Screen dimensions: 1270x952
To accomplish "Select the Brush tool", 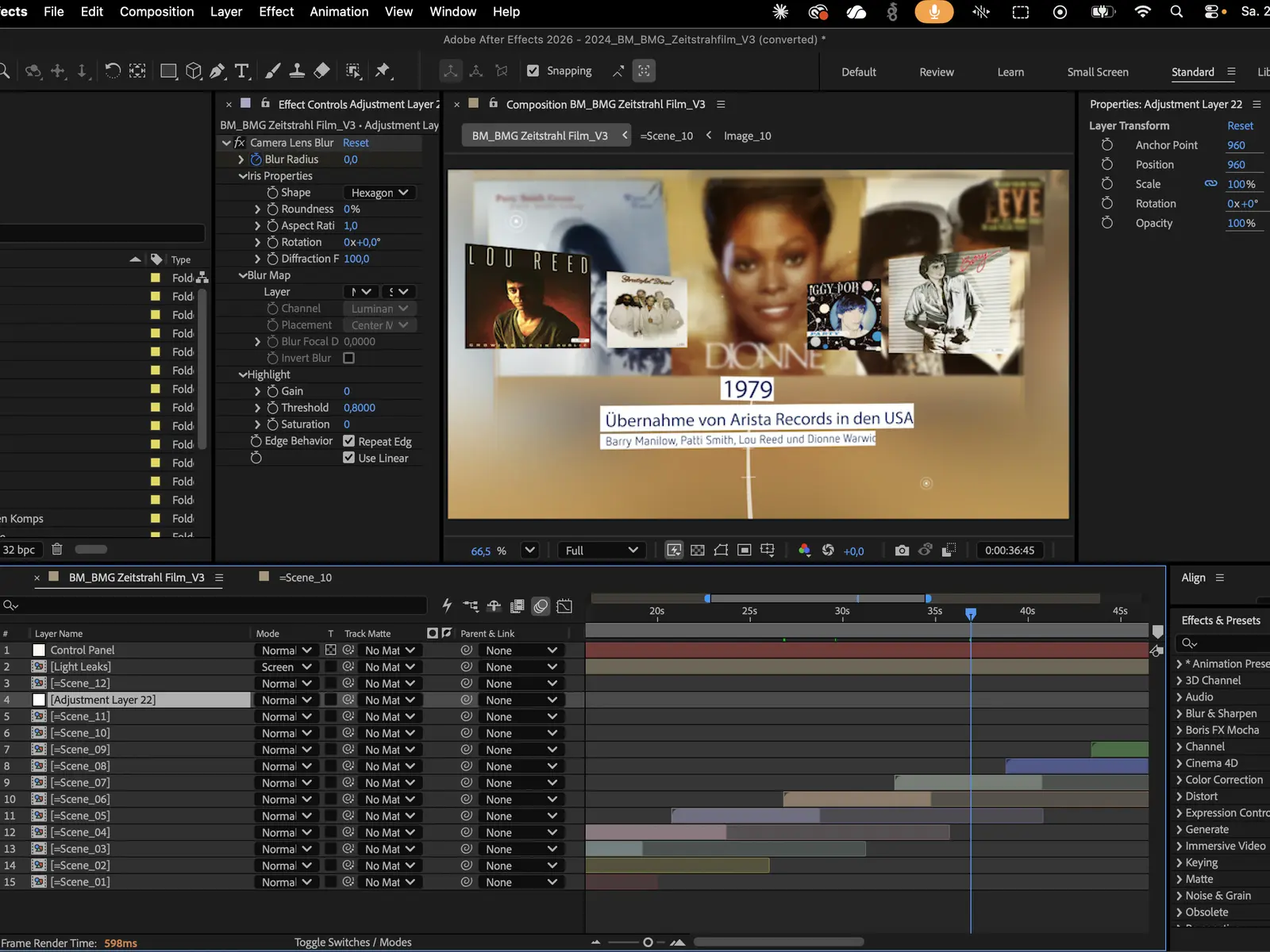I will (x=272, y=71).
